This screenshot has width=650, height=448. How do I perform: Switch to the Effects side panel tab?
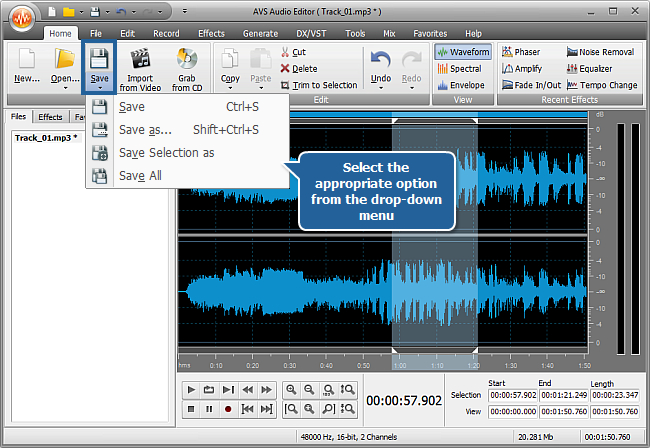click(50, 117)
